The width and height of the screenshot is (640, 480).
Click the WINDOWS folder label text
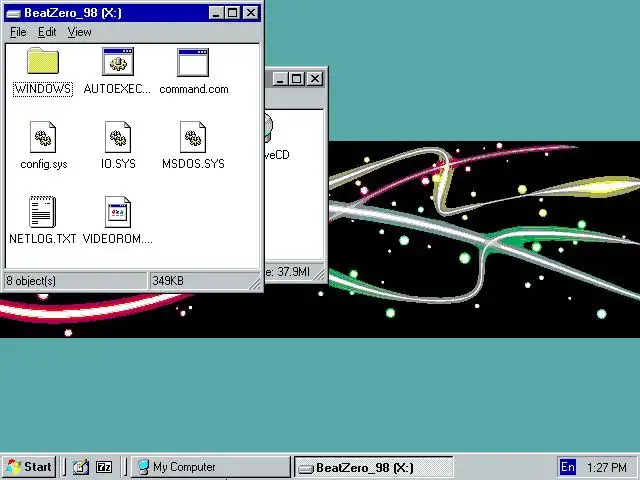pyautogui.click(x=43, y=89)
